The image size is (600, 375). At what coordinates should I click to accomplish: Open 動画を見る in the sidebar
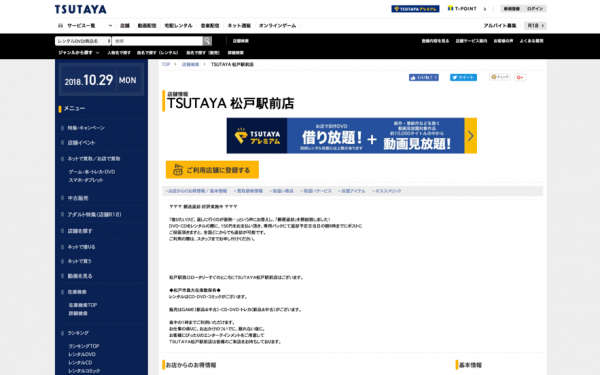click(80, 276)
